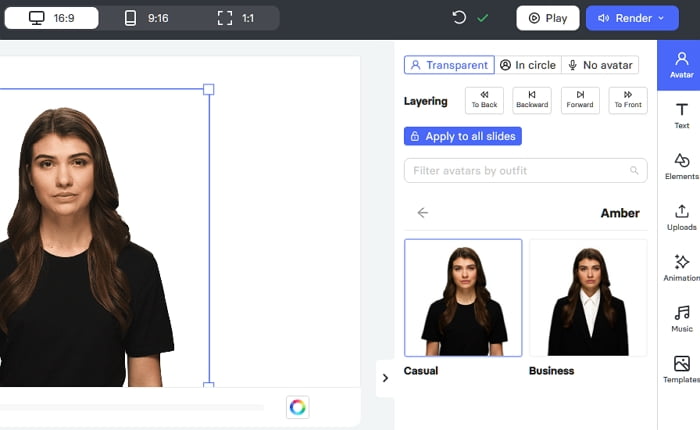Viewport: 700px width, 430px height.
Task: Click the Layering label
Action: coord(425,101)
